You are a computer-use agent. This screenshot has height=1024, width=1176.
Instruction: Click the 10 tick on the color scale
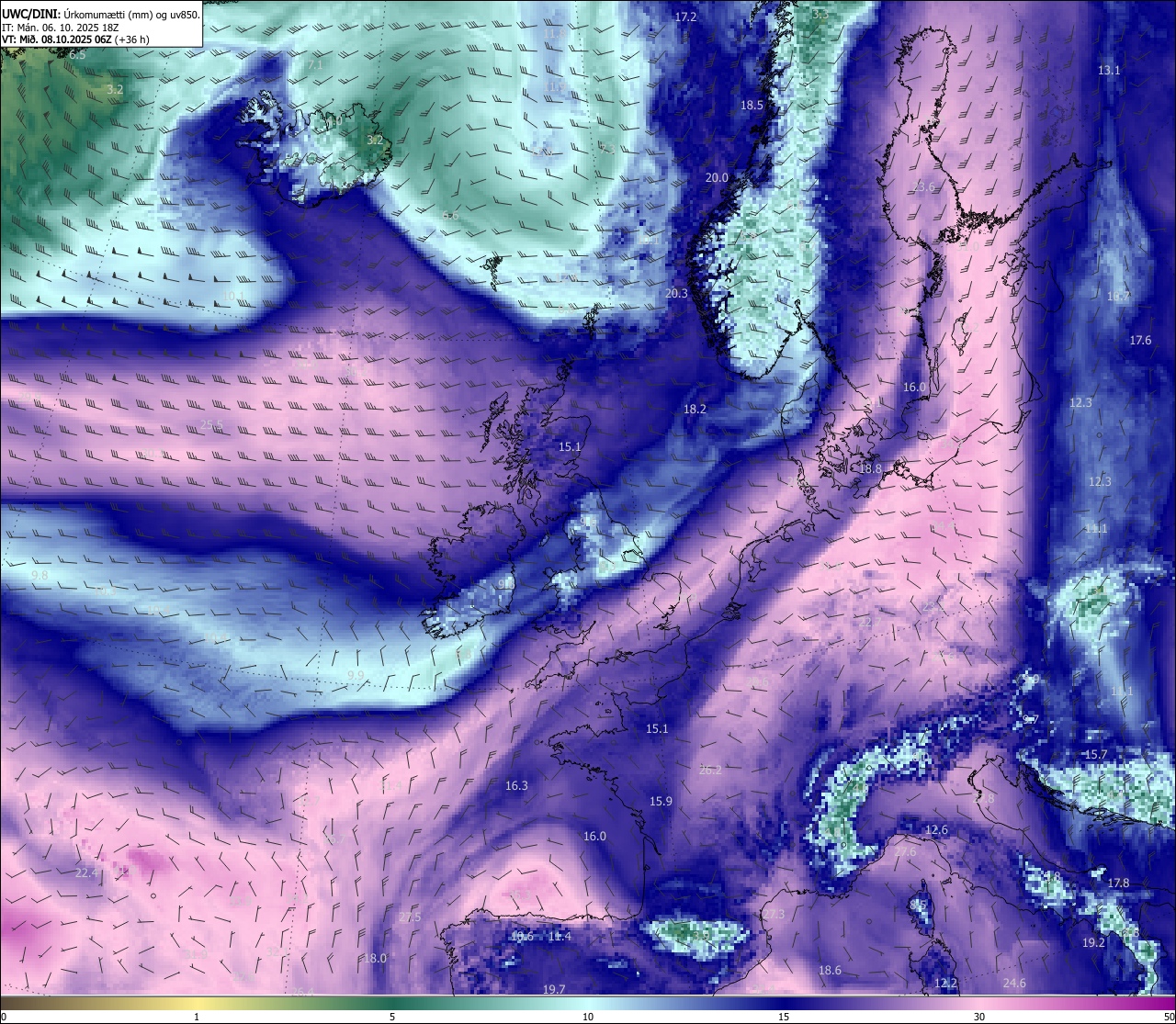pyautogui.click(x=588, y=1017)
